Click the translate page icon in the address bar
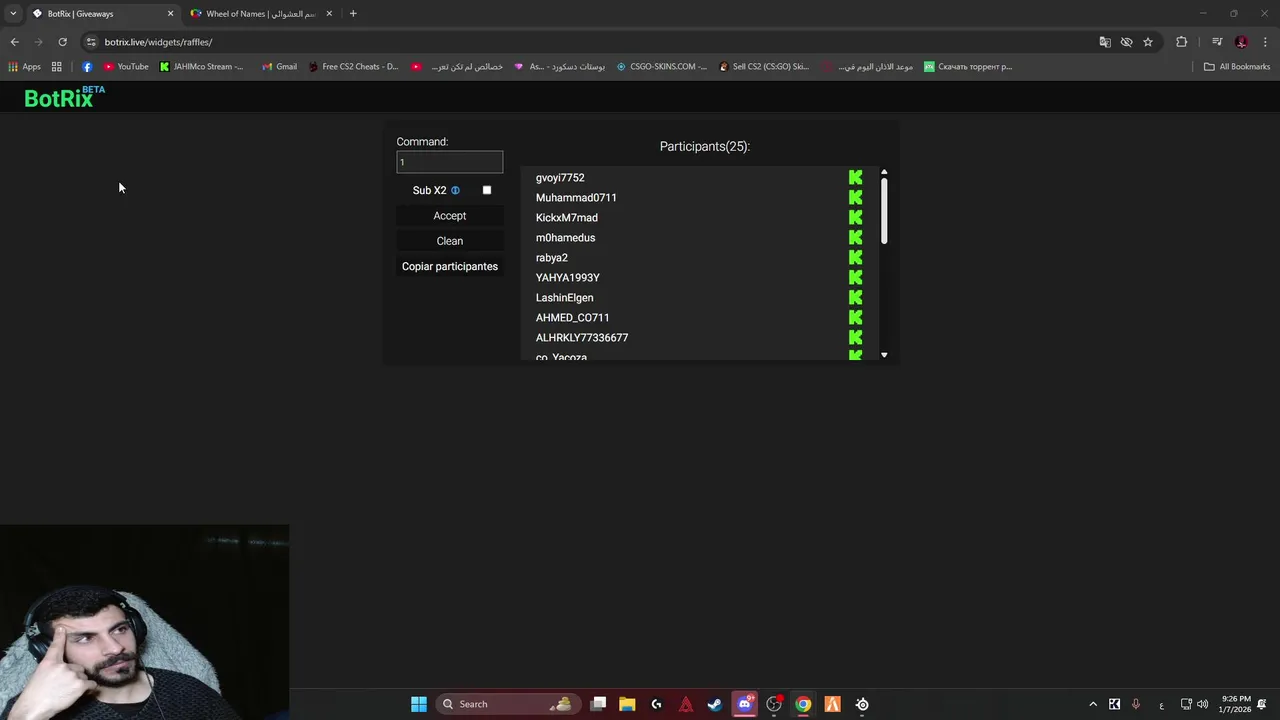The image size is (1280, 720). pyautogui.click(x=1105, y=42)
